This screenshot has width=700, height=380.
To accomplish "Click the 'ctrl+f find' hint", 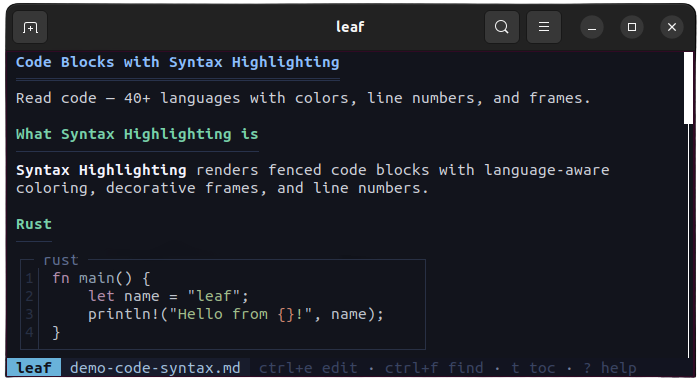I will [x=434, y=367].
